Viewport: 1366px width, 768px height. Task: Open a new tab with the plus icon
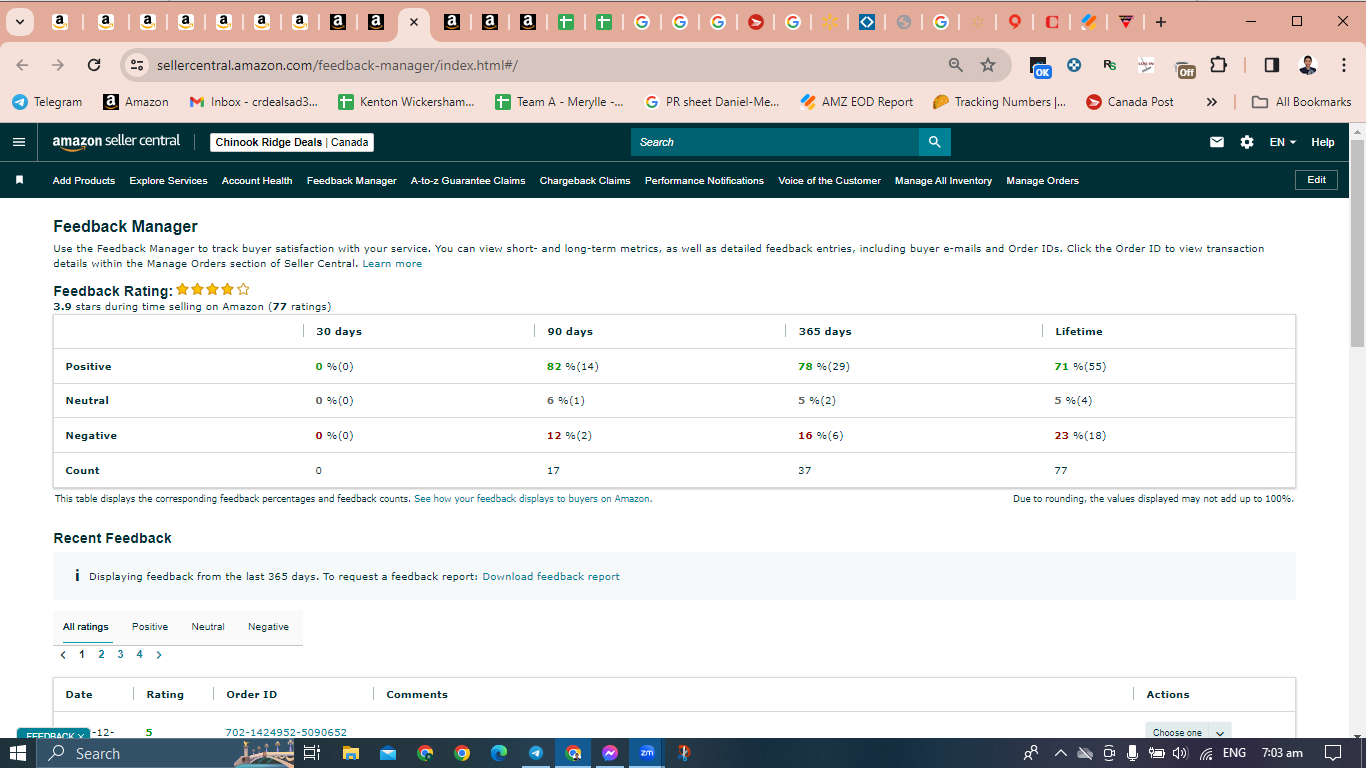(1160, 21)
